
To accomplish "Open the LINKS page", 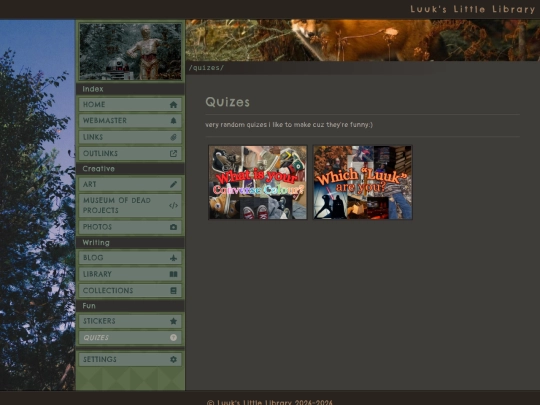I will [x=130, y=137].
